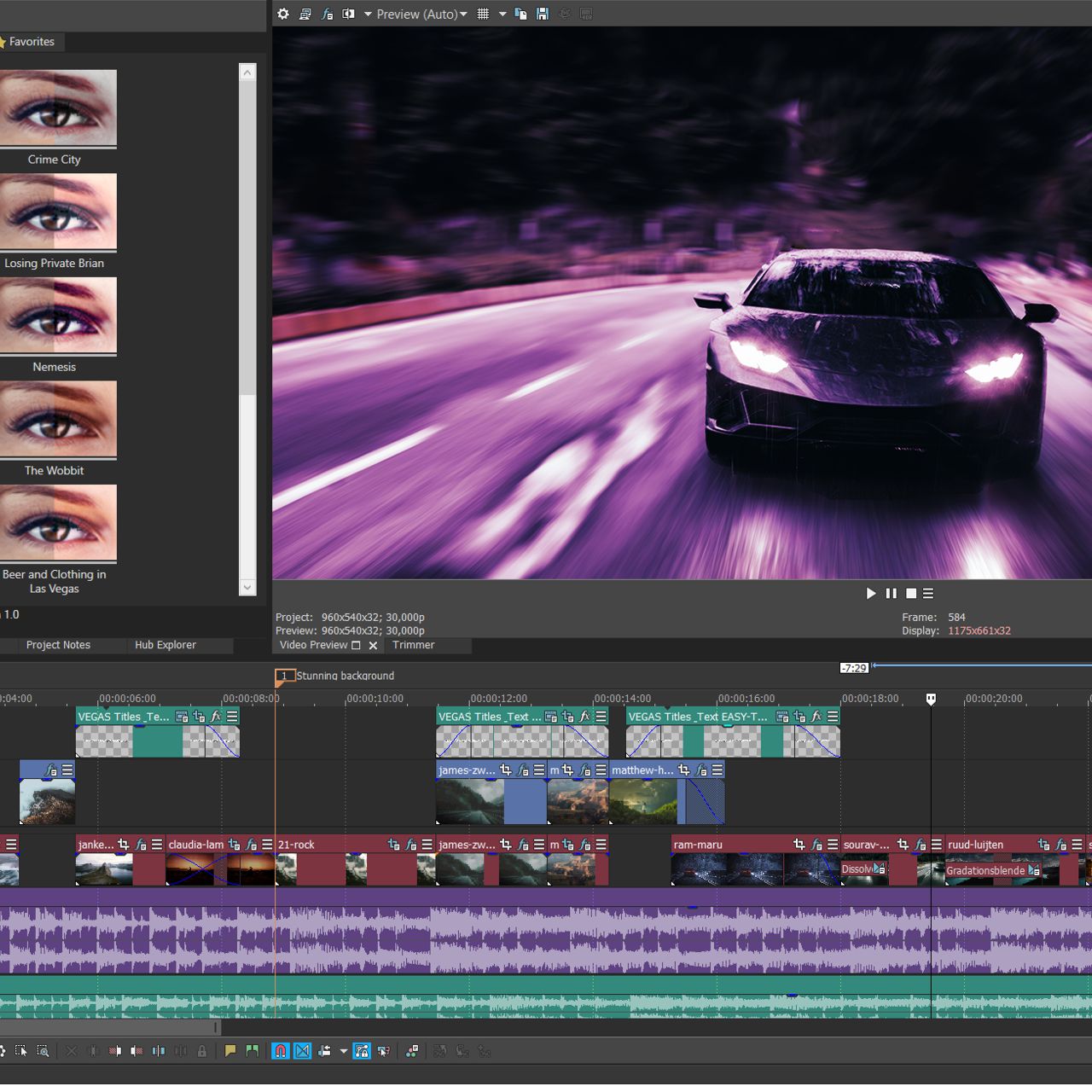
Task: Toggle the Split Screen View icon
Action: pyautogui.click(x=349, y=14)
